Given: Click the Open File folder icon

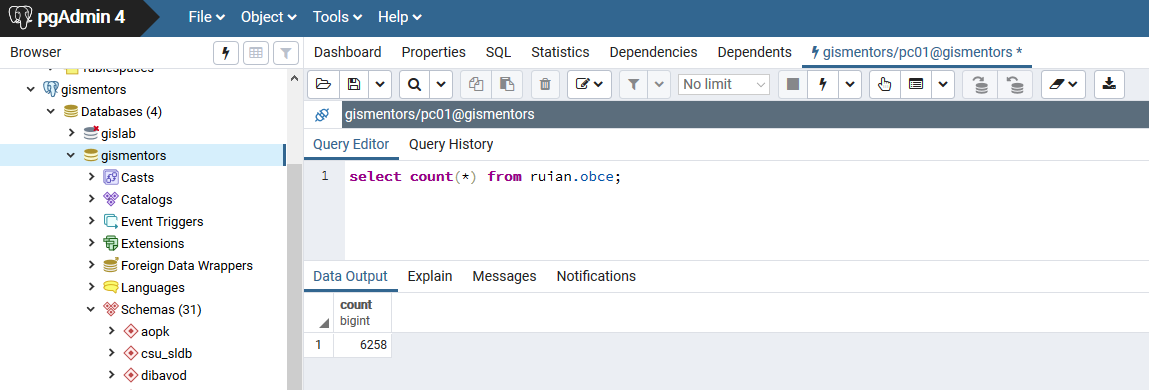Looking at the screenshot, I should click(323, 84).
